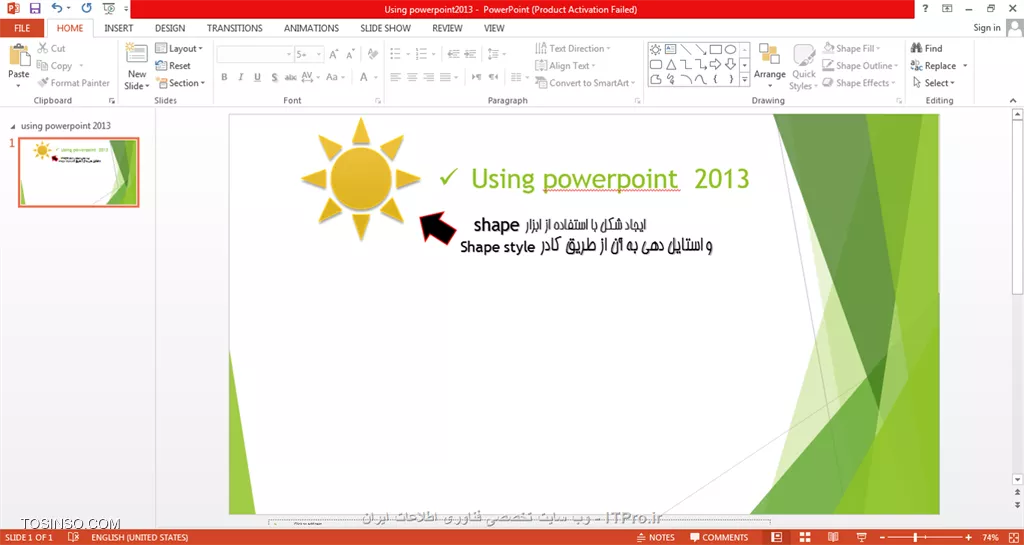
Task: Toggle Underline formatting
Action: pos(257,77)
